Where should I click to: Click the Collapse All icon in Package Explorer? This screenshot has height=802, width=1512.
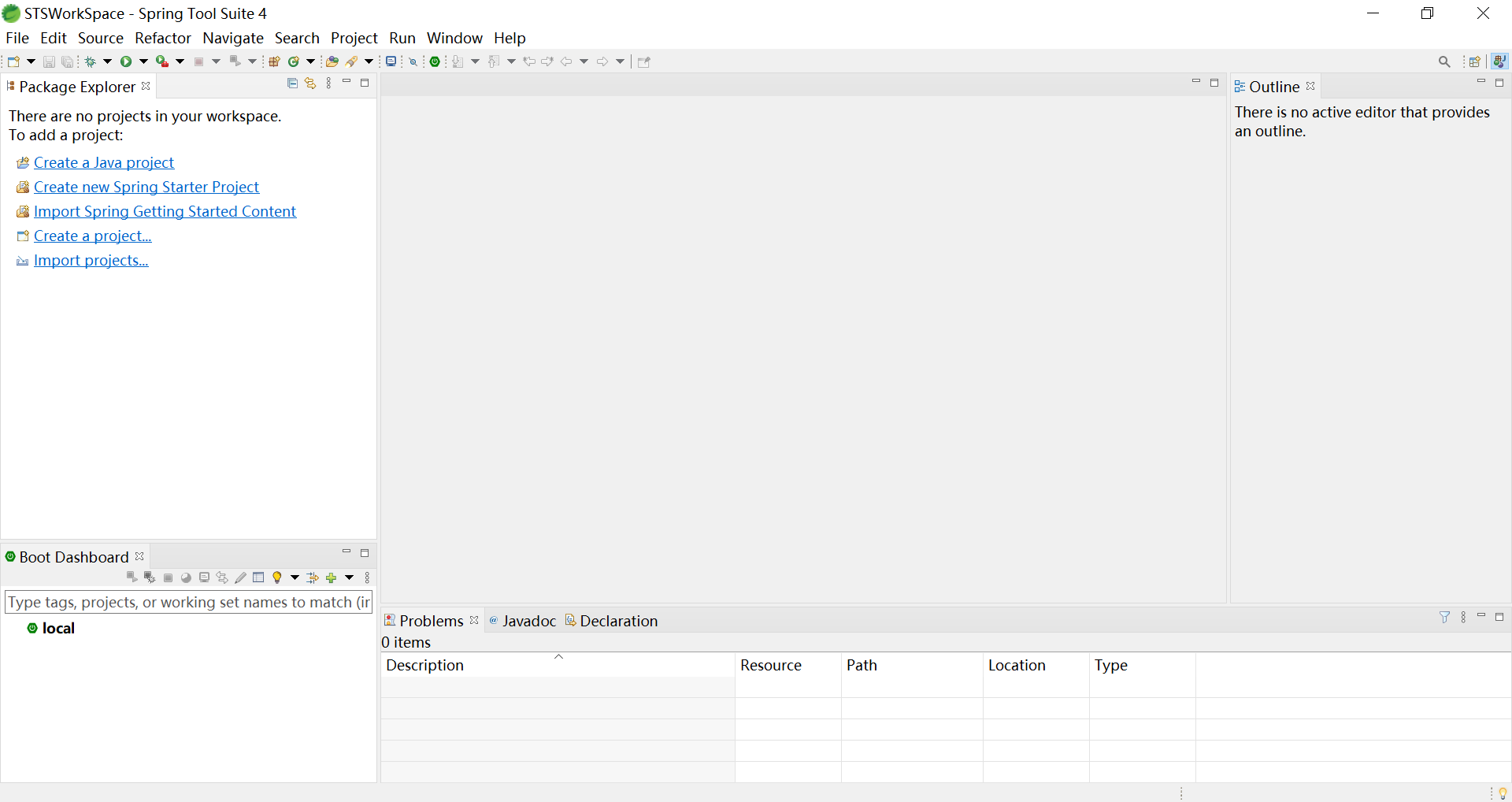[x=292, y=84]
